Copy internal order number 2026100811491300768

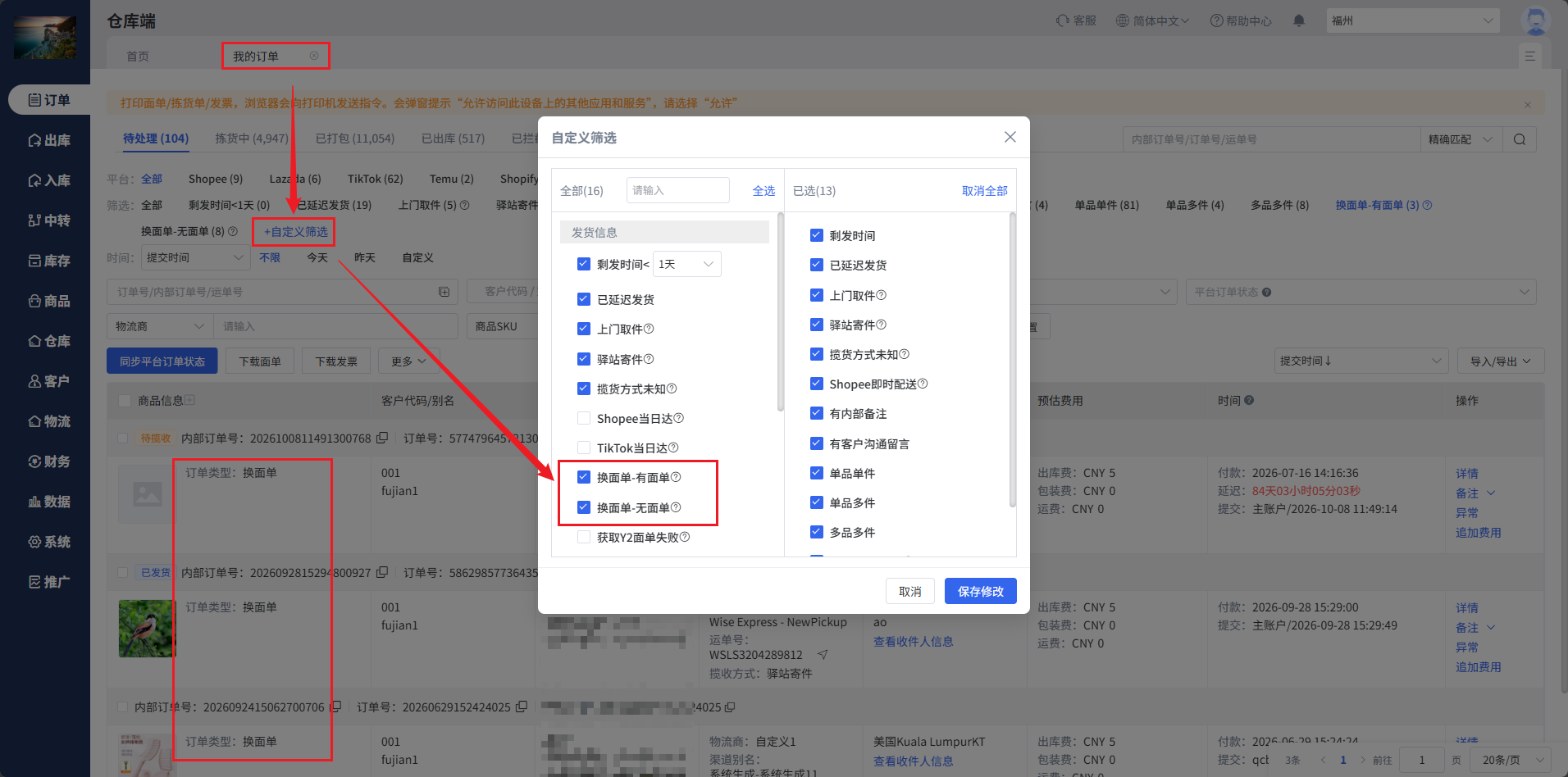382,438
